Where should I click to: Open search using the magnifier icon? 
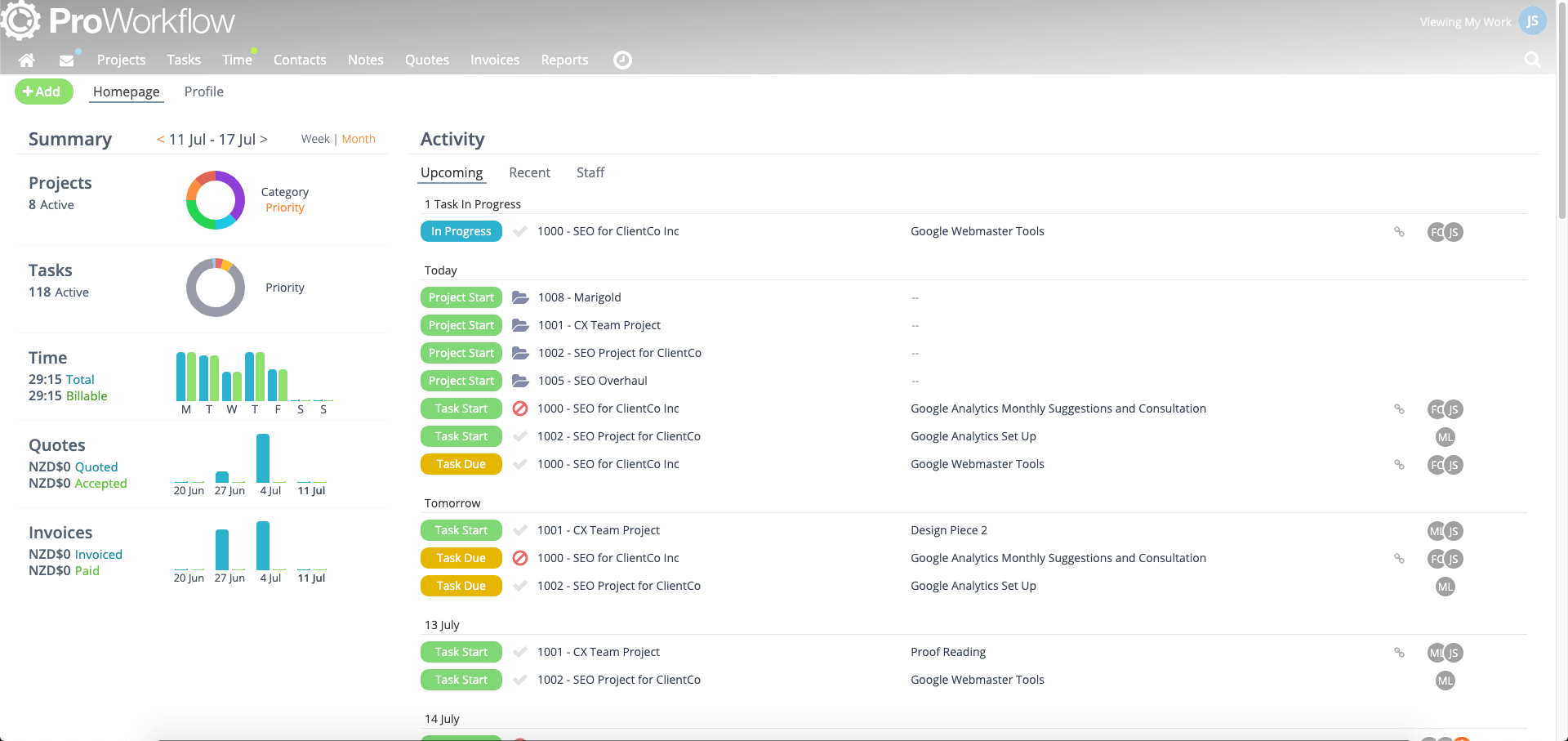[1533, 60]
